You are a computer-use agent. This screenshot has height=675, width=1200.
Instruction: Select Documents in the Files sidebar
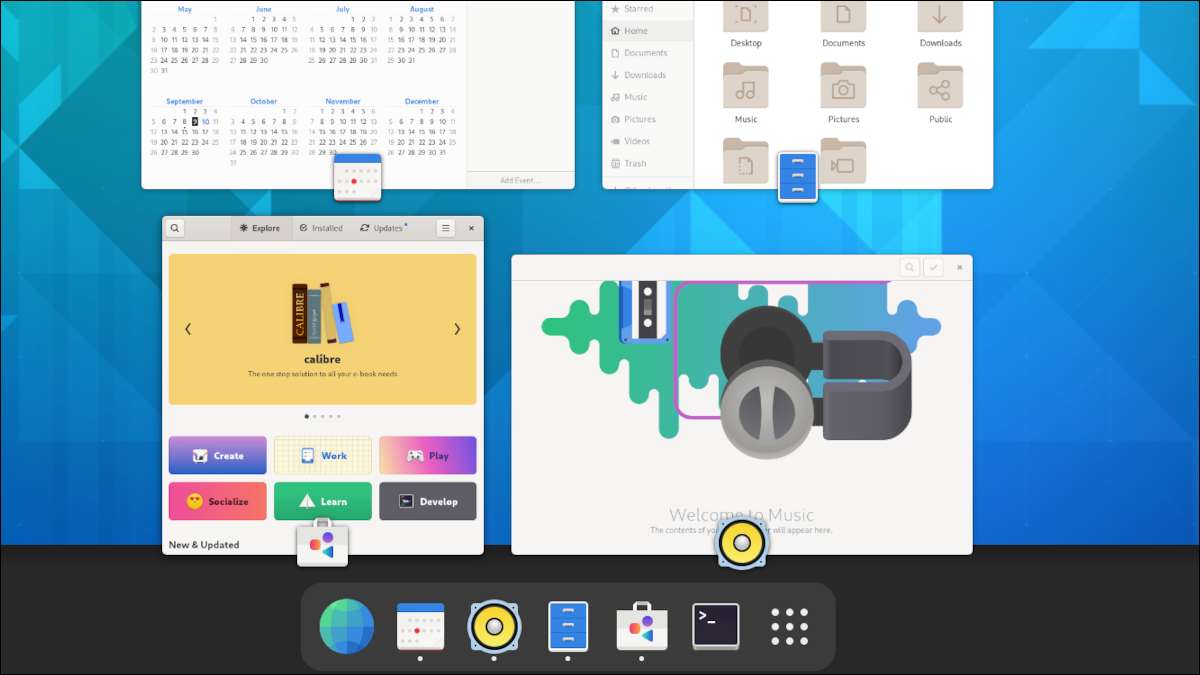click(648, 53)
